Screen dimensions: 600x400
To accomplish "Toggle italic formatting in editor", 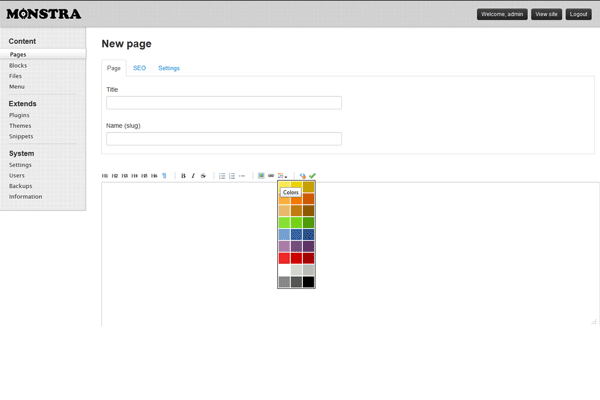I will click(x=193, y=176).
